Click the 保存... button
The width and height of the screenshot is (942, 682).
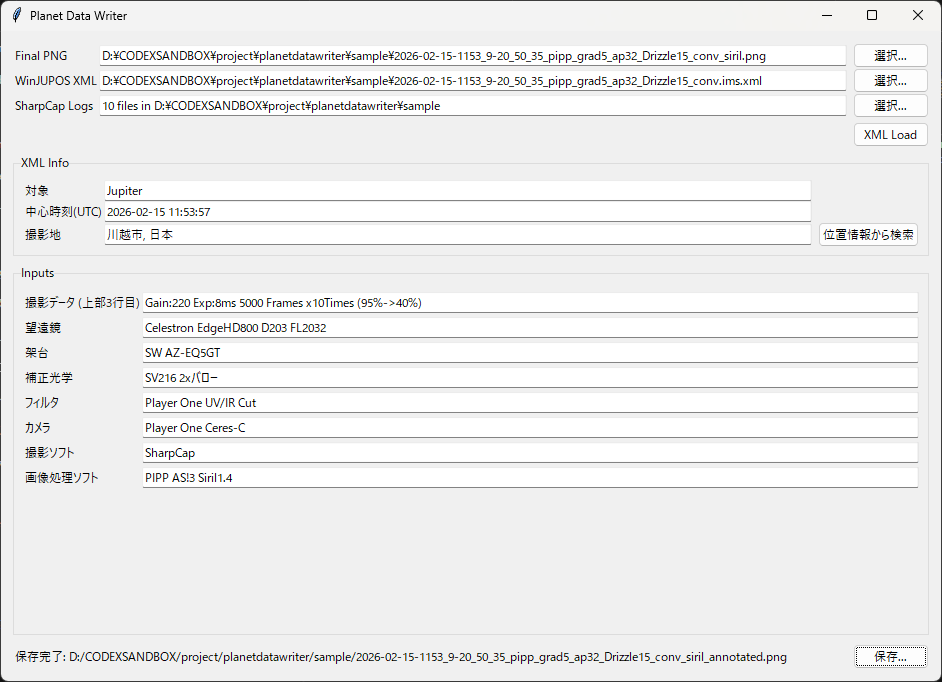click(x=890, y=657)
